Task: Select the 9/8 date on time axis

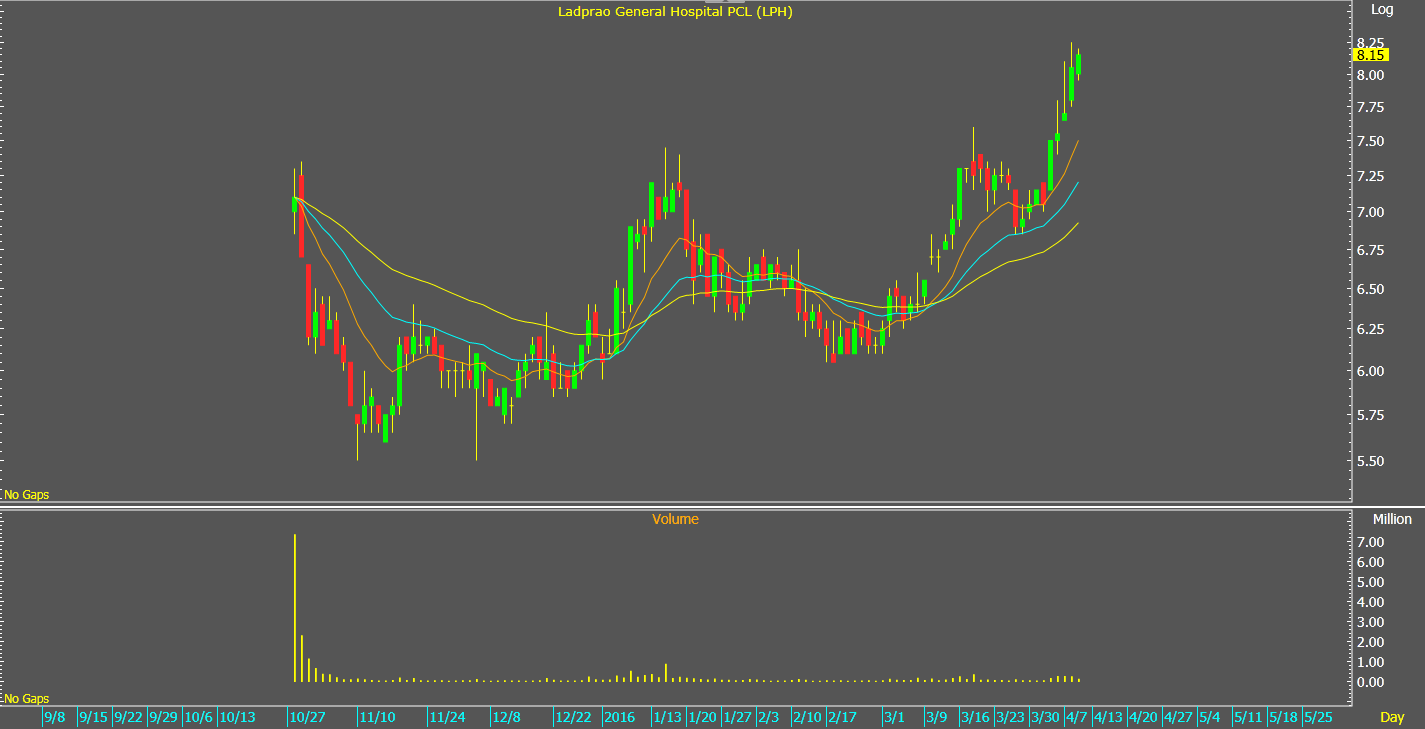Action: tap(55, 717)
